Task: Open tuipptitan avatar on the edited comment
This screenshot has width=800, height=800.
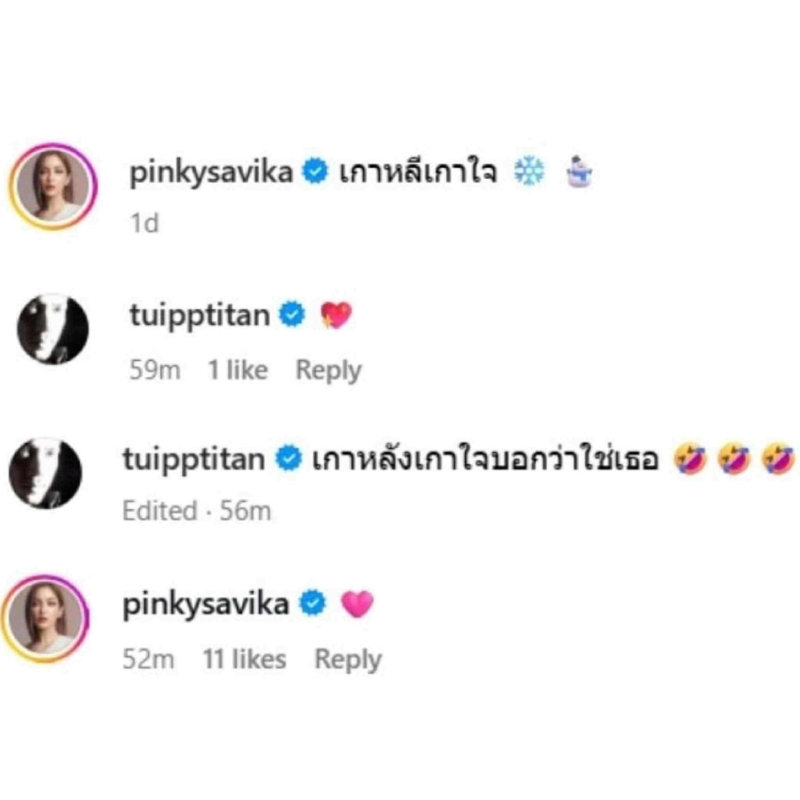Action: pos(45,473)
